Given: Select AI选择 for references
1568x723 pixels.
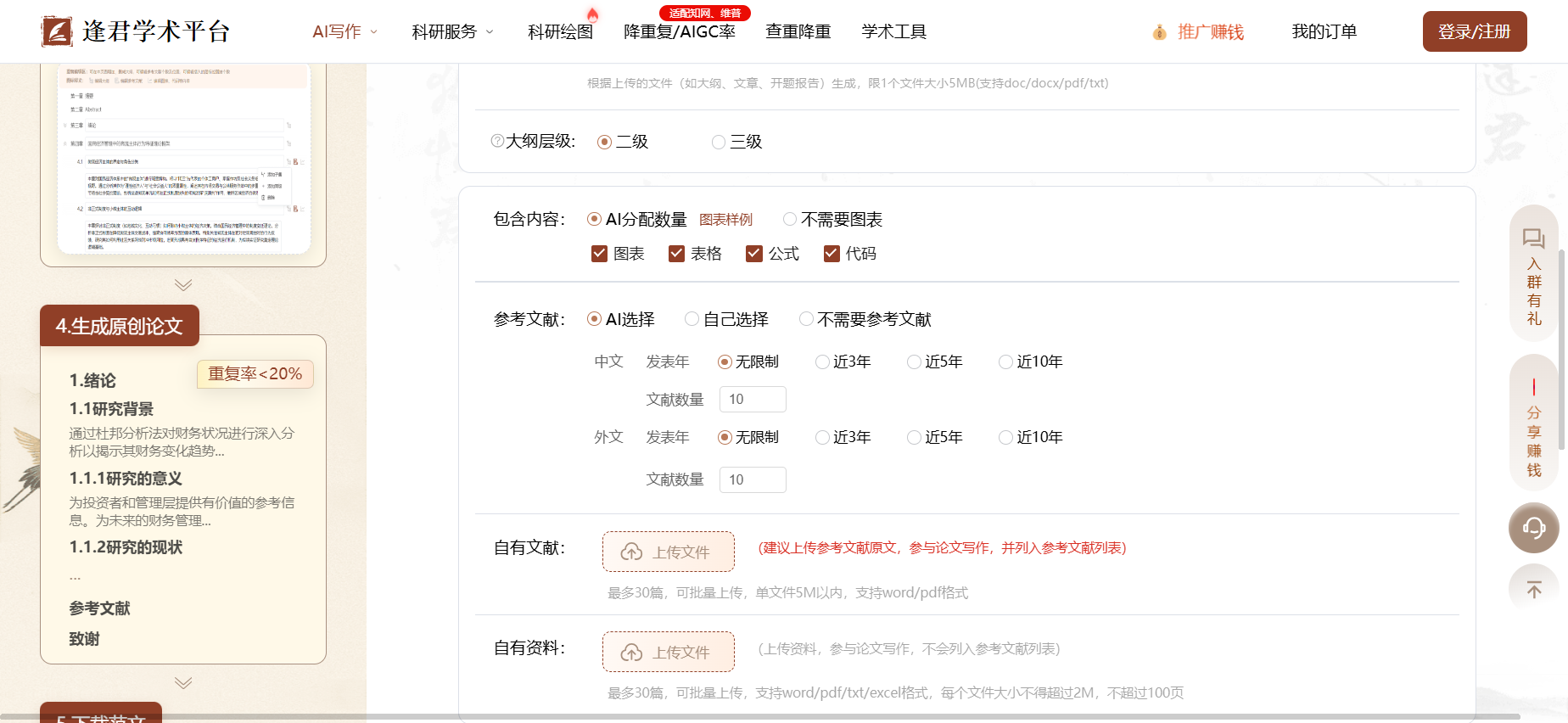Looking at the screenshot, I should (x=595, y=319).
